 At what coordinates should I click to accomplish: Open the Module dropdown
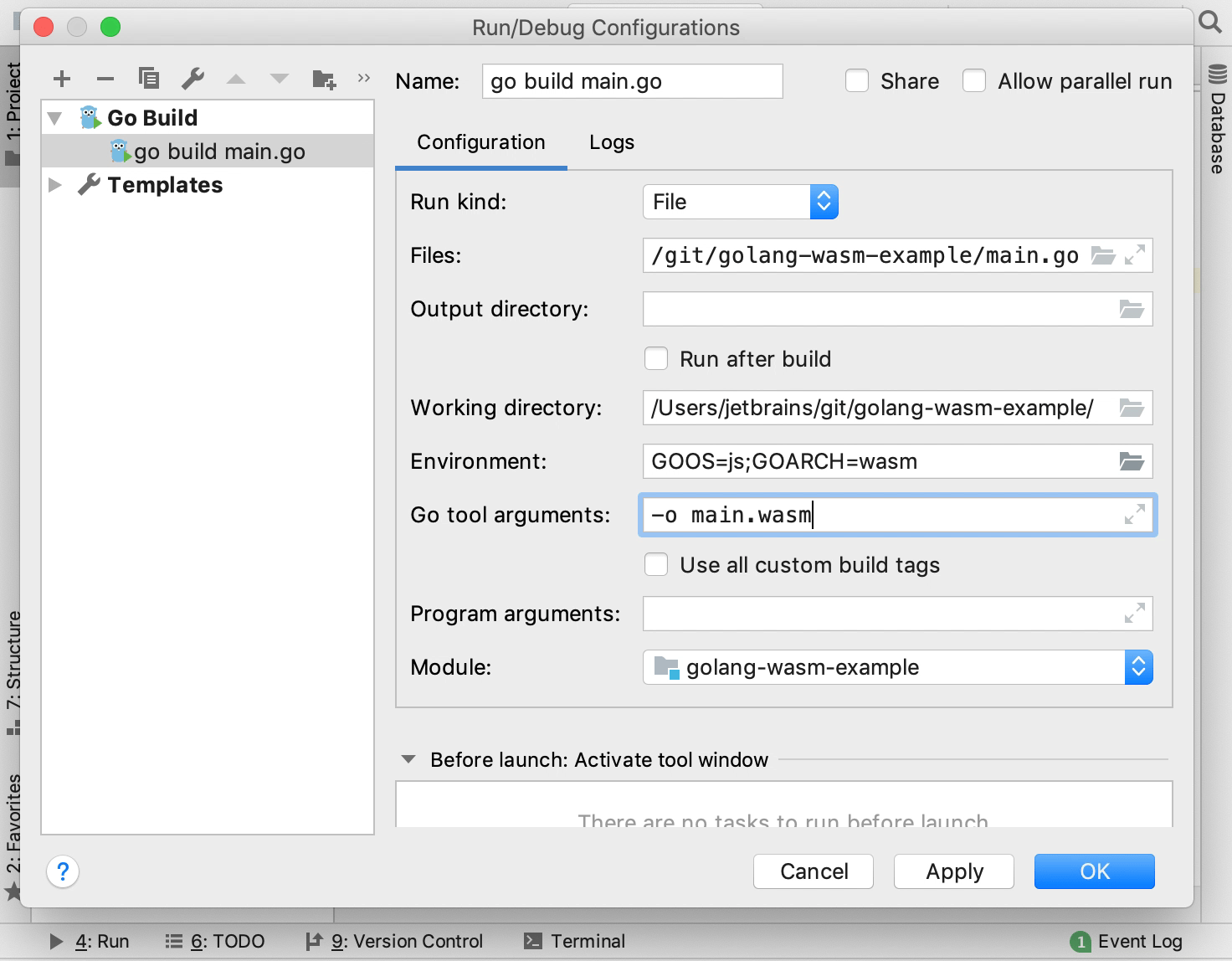click(x=1138, y=667)
